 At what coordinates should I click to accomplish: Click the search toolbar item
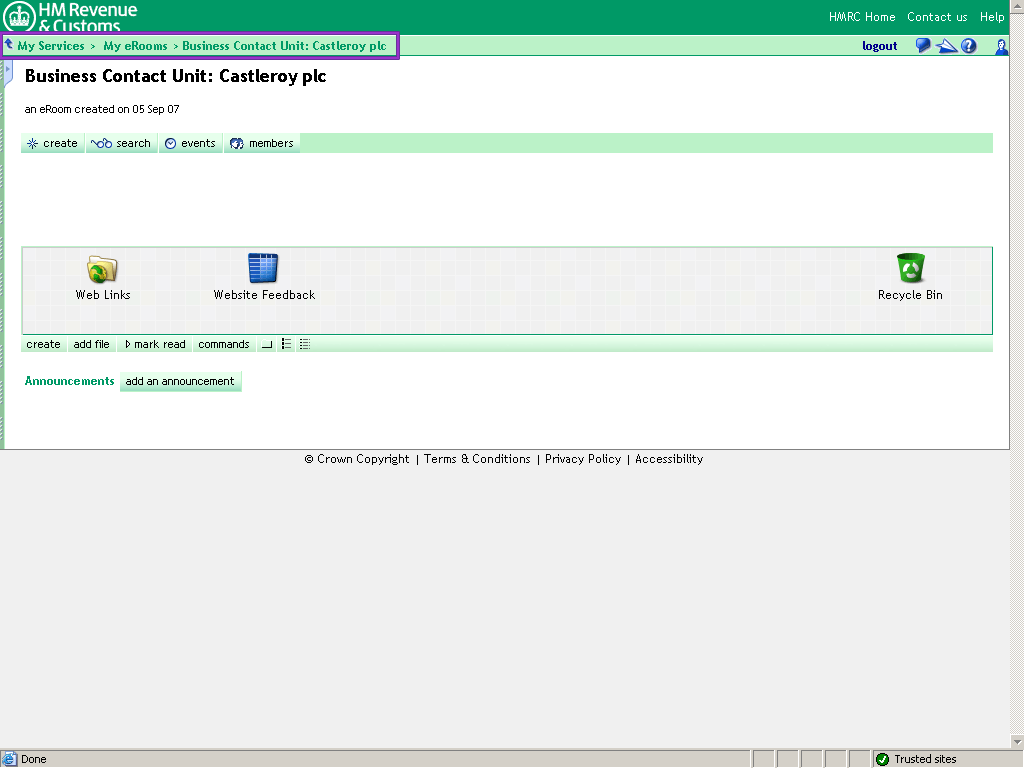pos(122,143)
